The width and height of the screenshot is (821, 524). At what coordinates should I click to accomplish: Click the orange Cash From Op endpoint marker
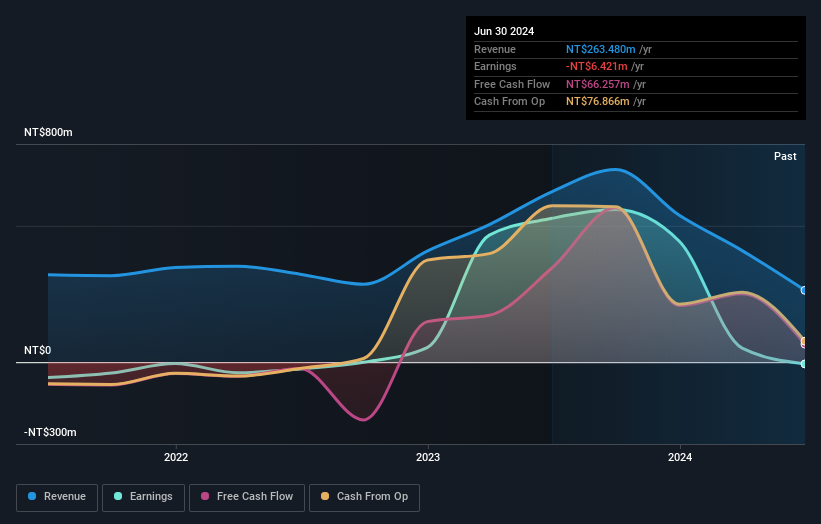(804, 341)
